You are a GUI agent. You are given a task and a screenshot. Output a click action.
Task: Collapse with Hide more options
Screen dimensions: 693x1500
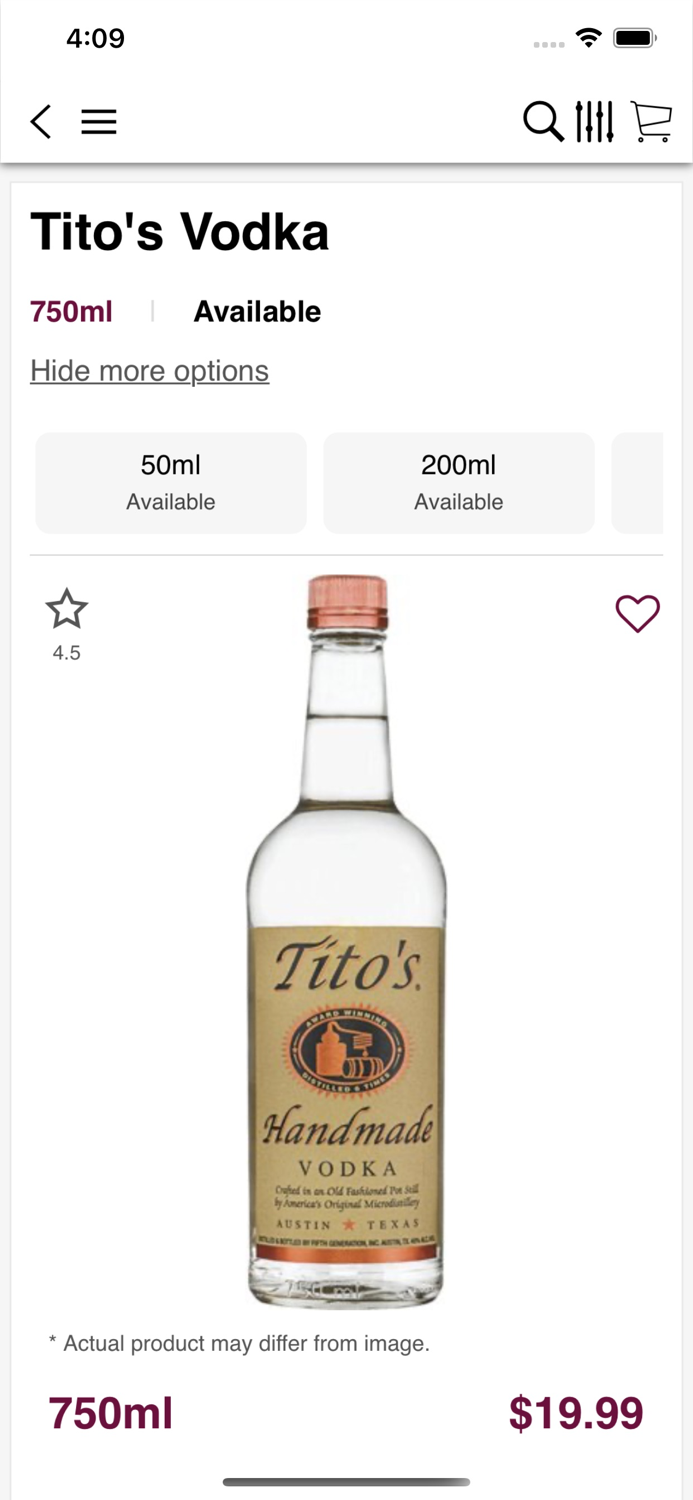[x=149, y=371]
